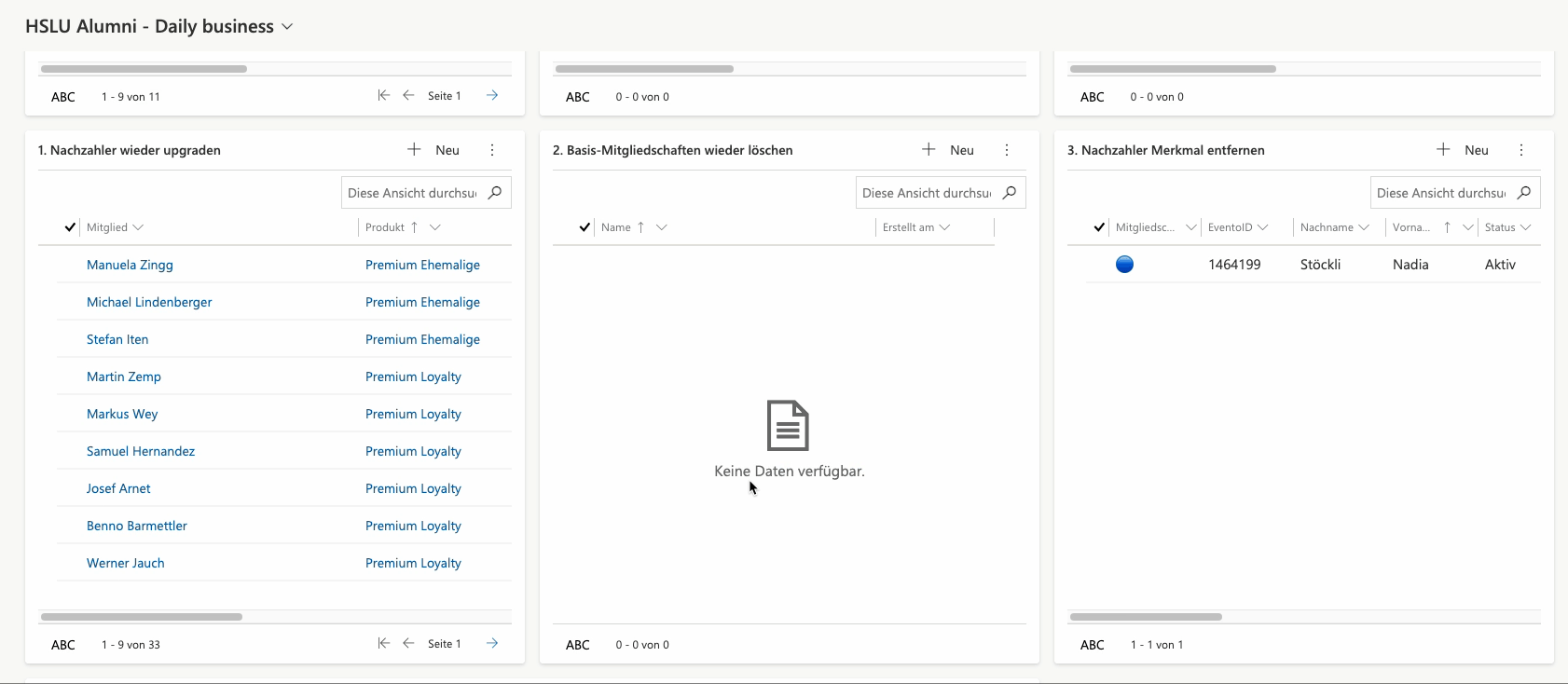Expand the Produkt column header dropdown
1568x684 pixels.
click(x=434, y=227)
